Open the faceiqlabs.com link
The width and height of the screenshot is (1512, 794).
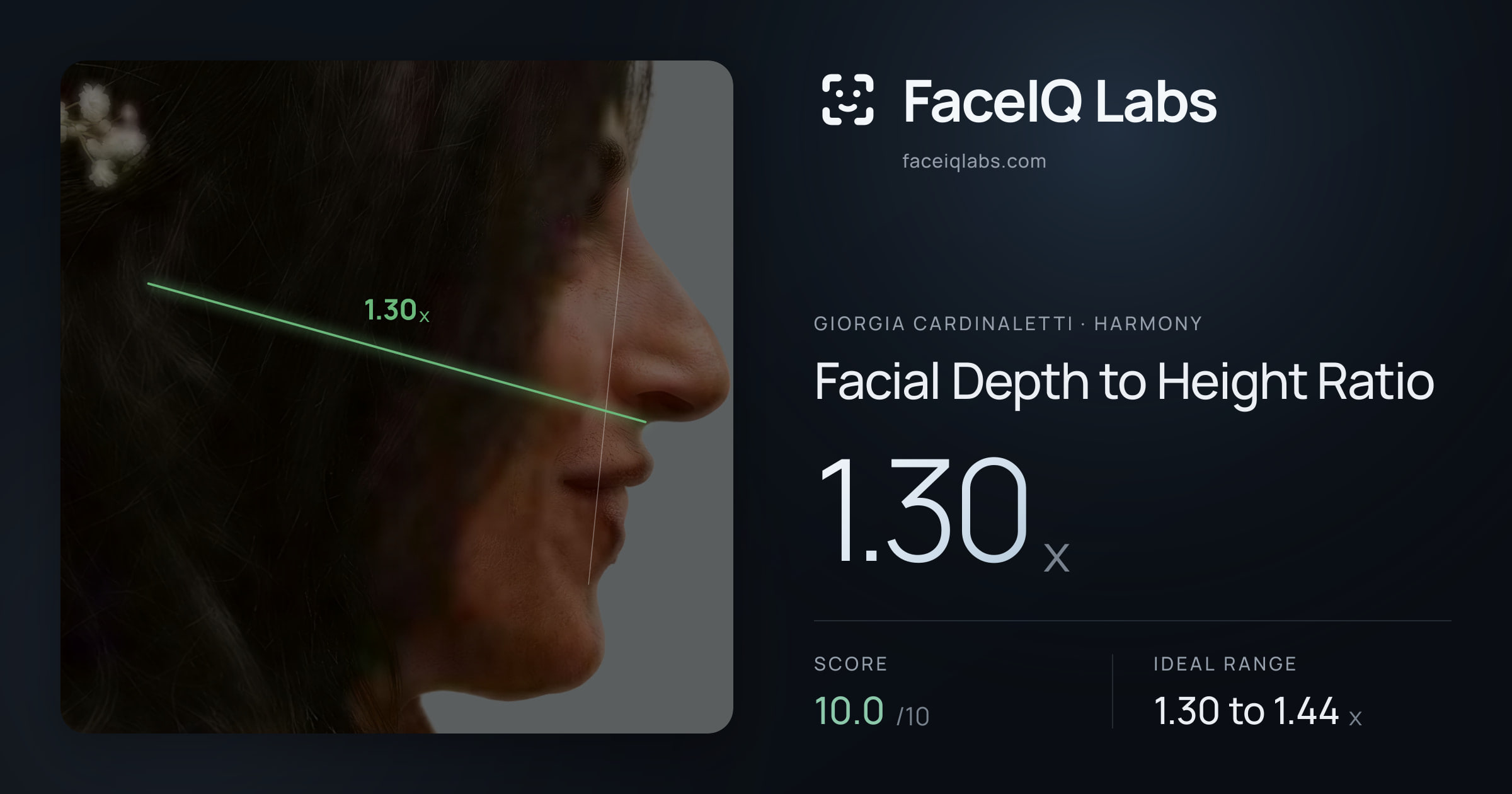pyautogui.click(x=974, y=161)
